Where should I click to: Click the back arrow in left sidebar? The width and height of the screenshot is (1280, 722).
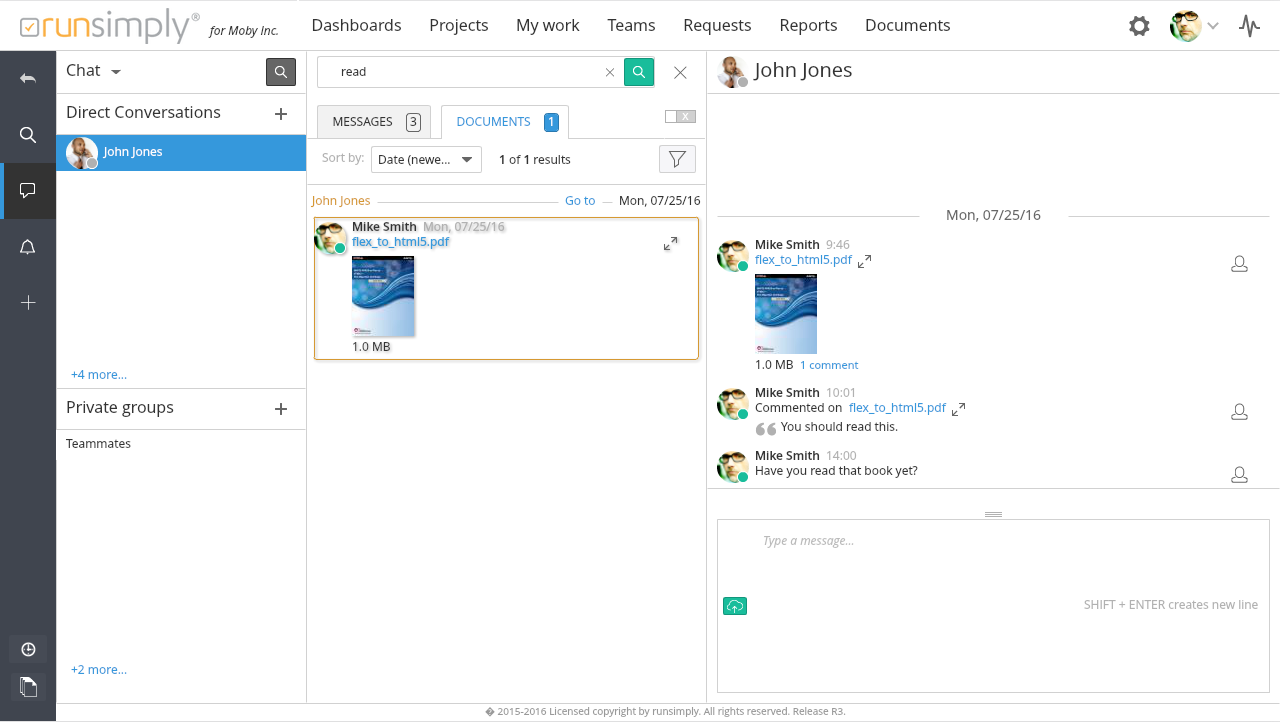pos(28,78)
